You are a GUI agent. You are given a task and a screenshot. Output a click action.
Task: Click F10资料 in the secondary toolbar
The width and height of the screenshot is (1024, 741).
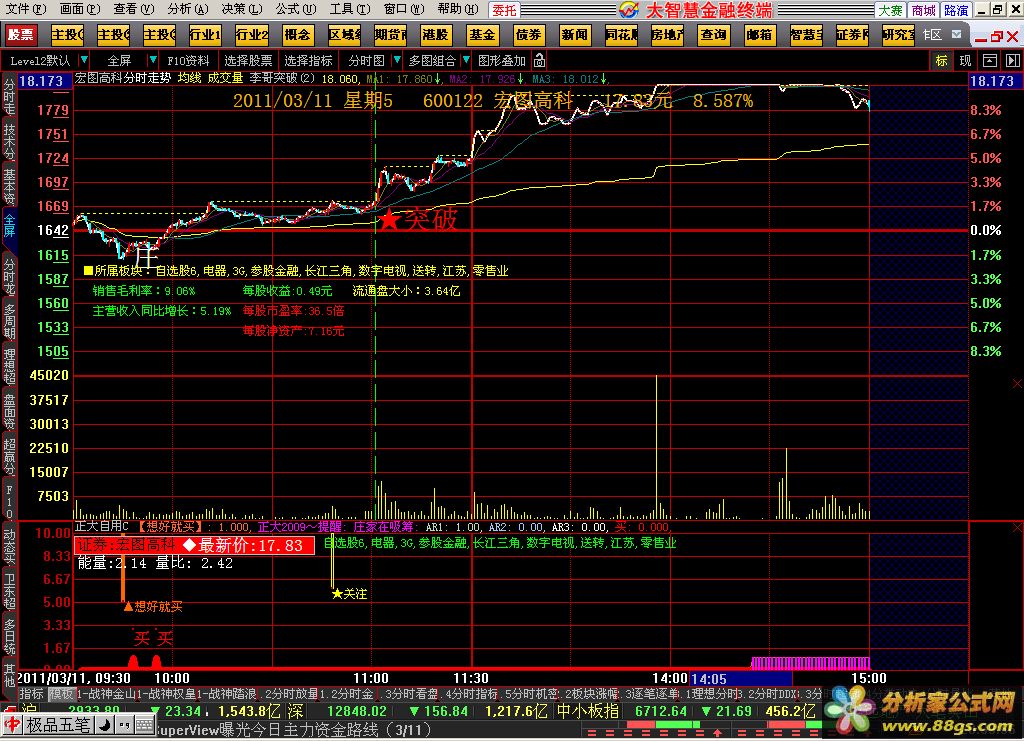pos(188,61)
